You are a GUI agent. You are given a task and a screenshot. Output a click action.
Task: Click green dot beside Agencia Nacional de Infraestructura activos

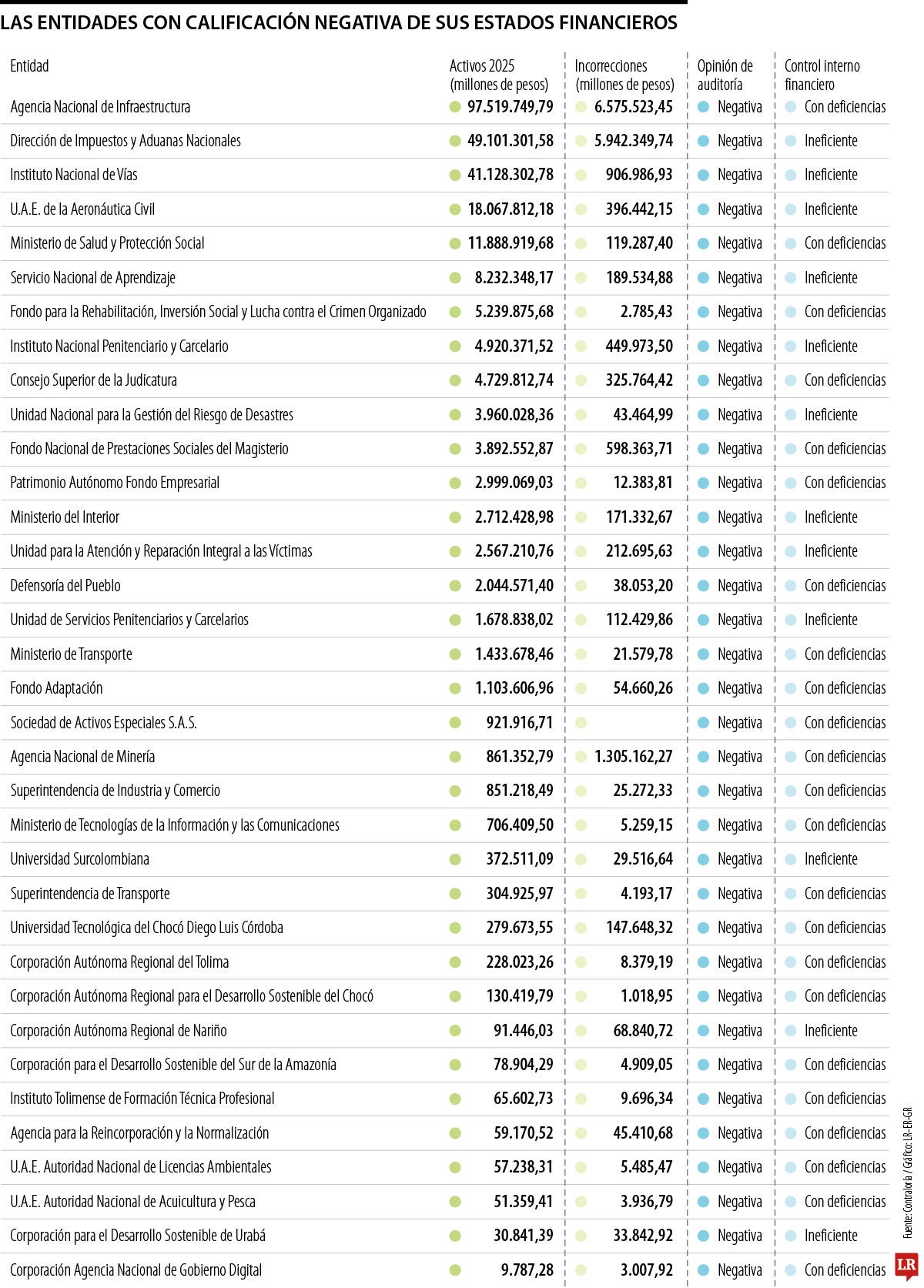pyautogui.click(x=455, y=107)
